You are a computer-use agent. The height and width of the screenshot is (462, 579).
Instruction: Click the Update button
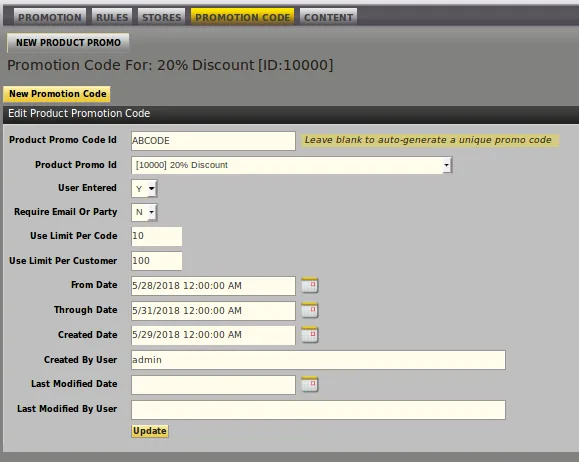click(150, 431)
